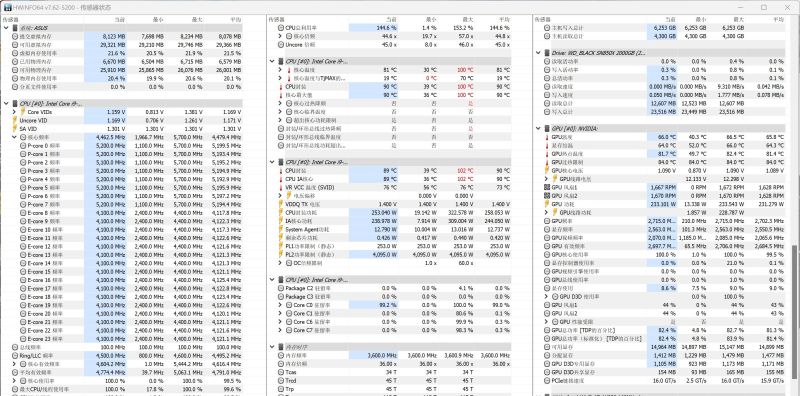Click the thermometer icon for VR VCC (SVID)
Image resolution: width=800 pixels, height=396 pixels.
(281, 187)
